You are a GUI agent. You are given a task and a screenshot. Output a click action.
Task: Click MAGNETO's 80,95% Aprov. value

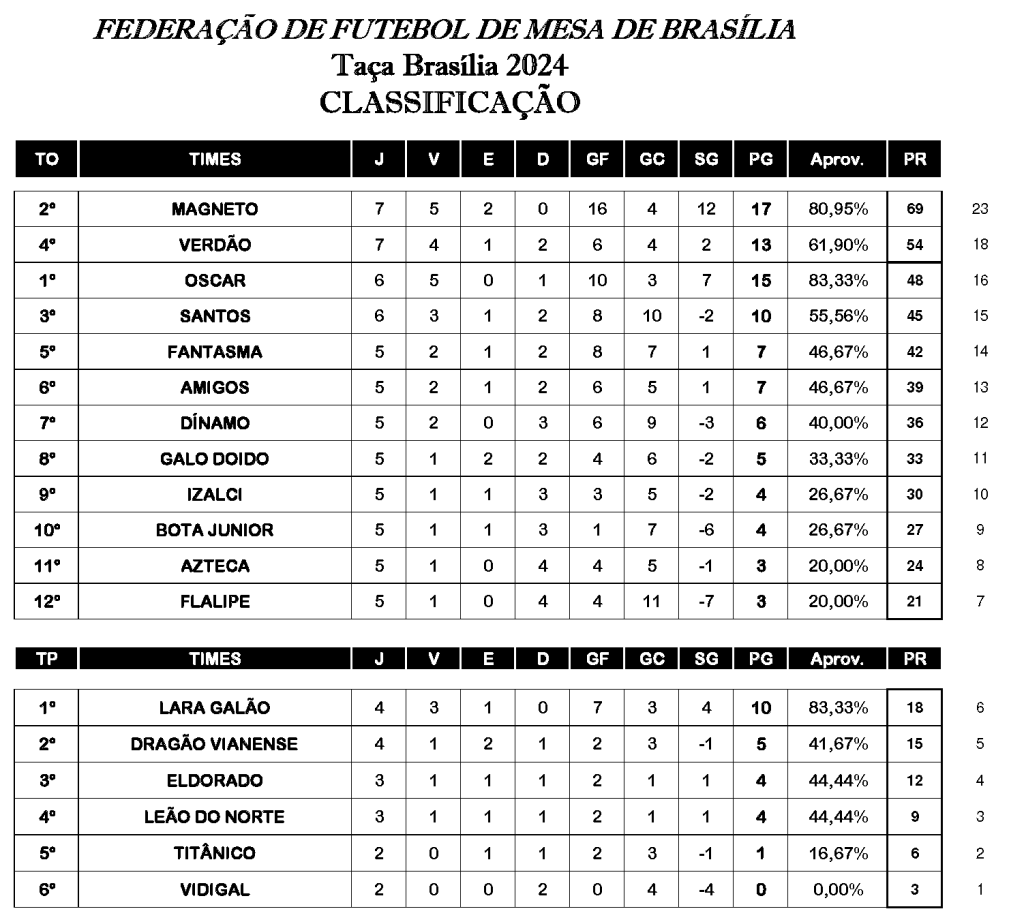tap(838, 209)
